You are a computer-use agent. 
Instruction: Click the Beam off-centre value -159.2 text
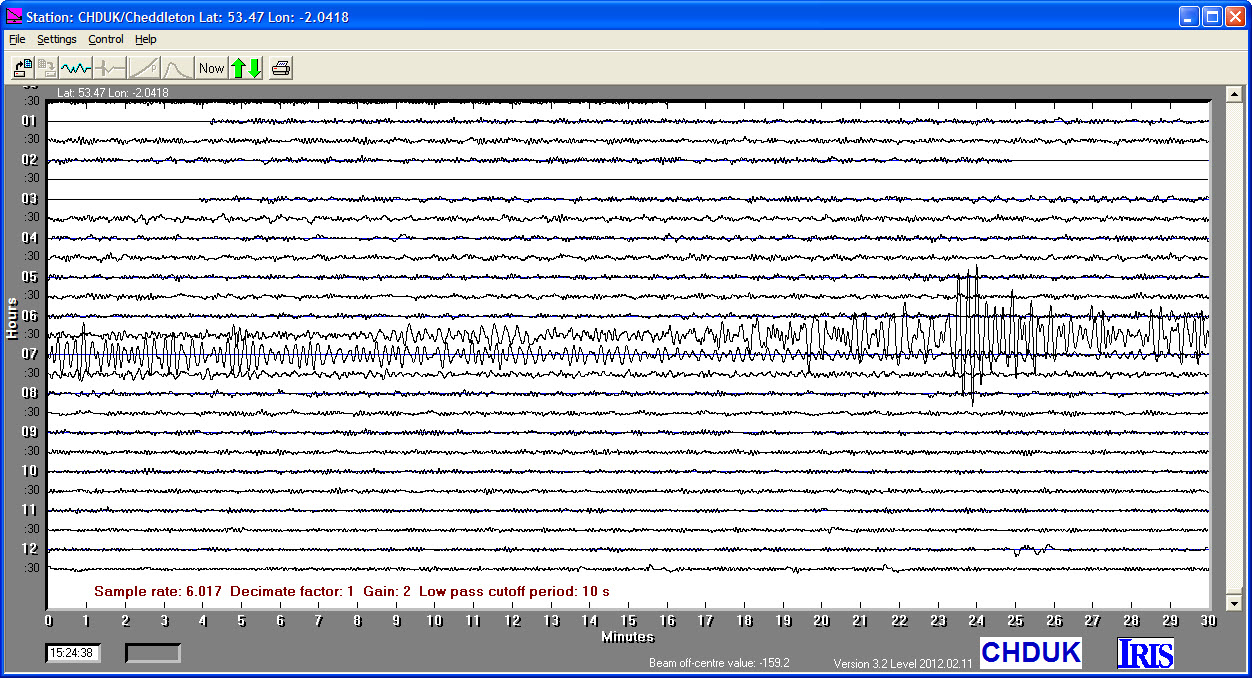coord(719,663)
